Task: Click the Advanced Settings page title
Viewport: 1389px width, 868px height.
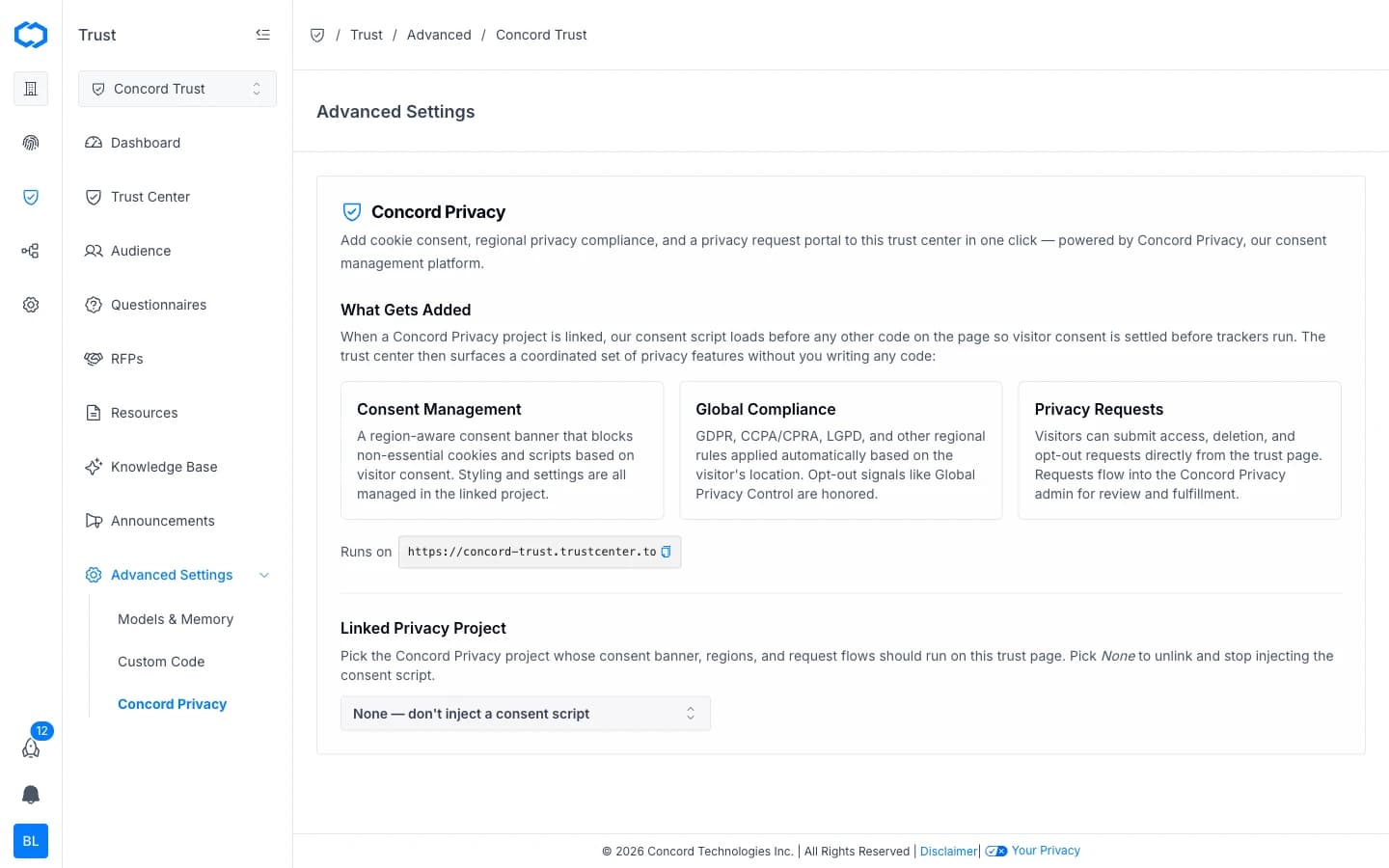Action: click(x=395, y=112)
